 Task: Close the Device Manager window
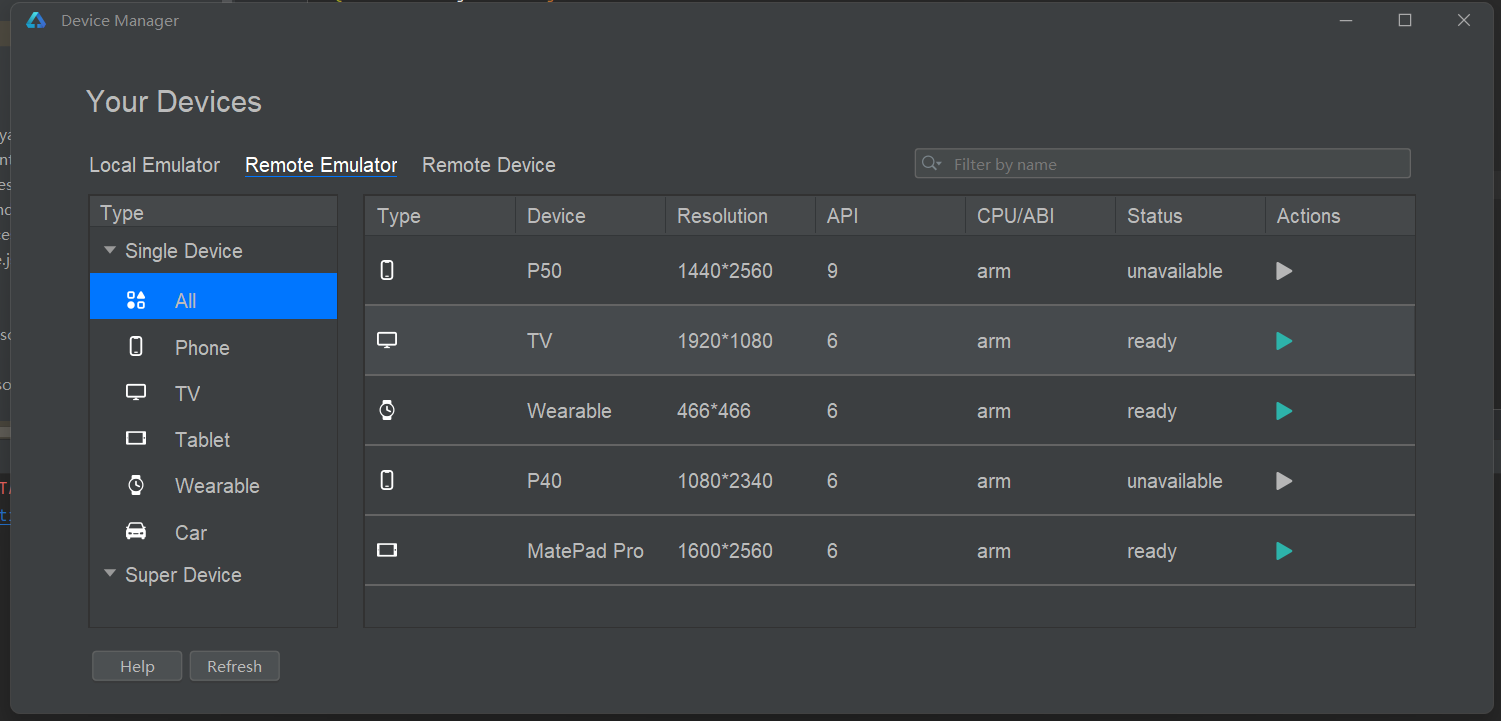[x=1464, y=20]
